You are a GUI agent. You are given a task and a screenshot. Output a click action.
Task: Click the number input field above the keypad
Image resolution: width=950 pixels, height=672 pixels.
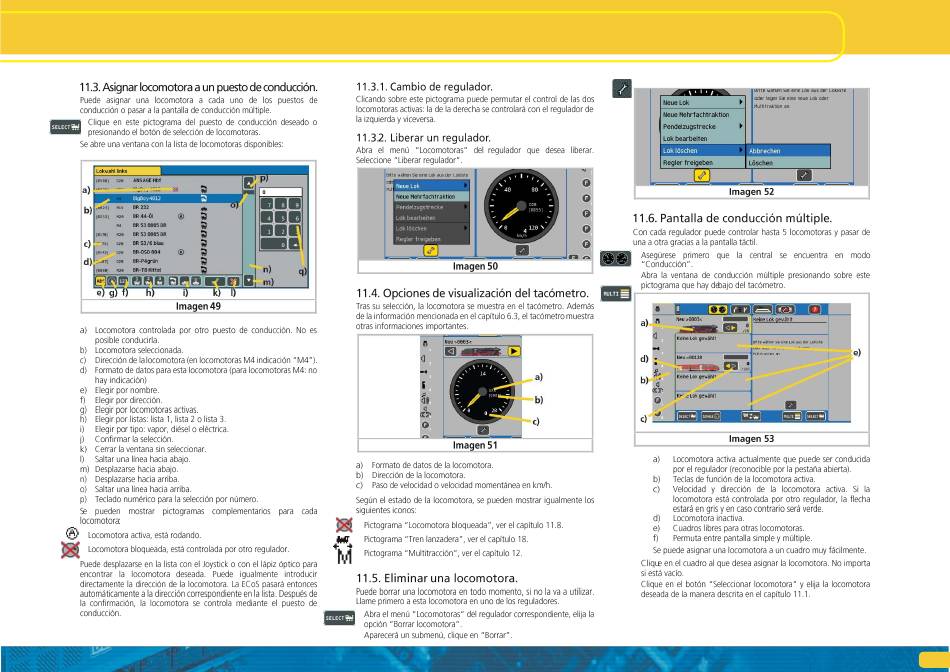tap(281, 192)
